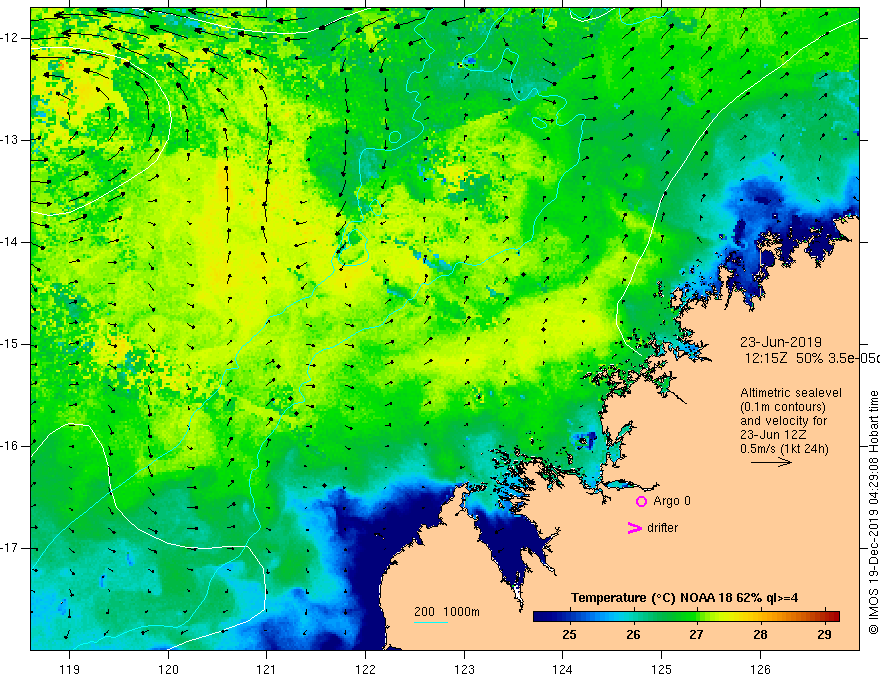Image resolution: width=880 pixels, height=680 pixels.
Task: Click the 26 tick label on color bar
Action: 633,635
